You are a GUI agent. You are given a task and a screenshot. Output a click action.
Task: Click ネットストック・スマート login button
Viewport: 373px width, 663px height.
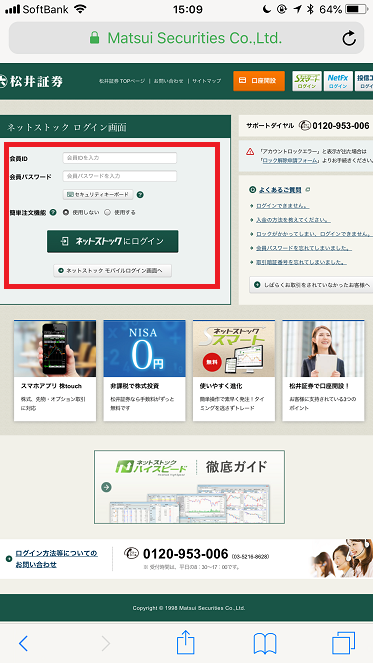coord(307,81)
